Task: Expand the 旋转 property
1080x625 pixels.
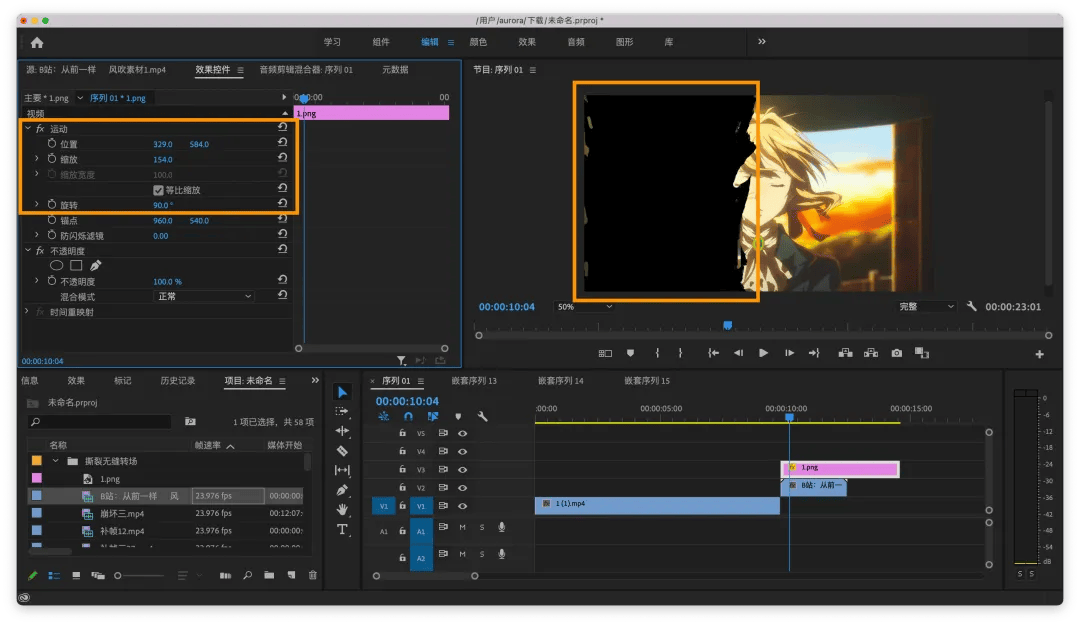Action: coord(37,204)
